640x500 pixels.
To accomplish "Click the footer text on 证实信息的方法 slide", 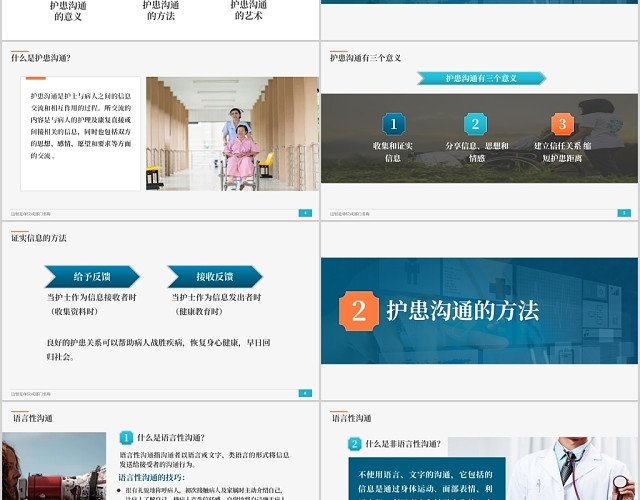I will (x=31, y=394).
